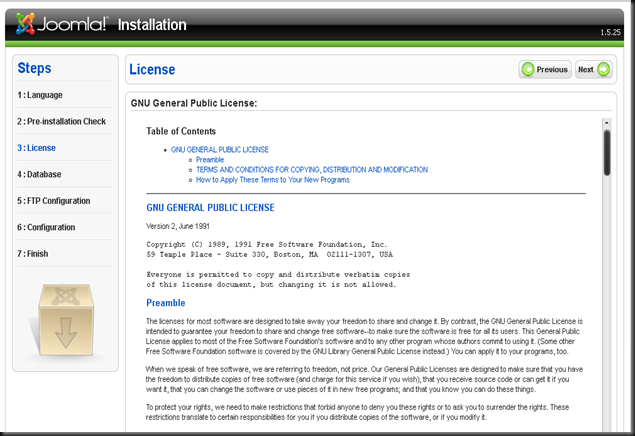Click the blue Preamble section heading
The width and height of the screenshot is (635, 436).
click(166, 303)
